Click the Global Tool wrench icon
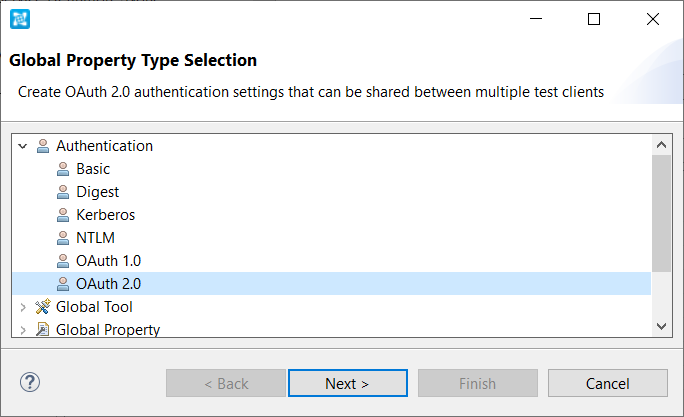The height and width of the screenshot is (417, 684). click(43, 307)
